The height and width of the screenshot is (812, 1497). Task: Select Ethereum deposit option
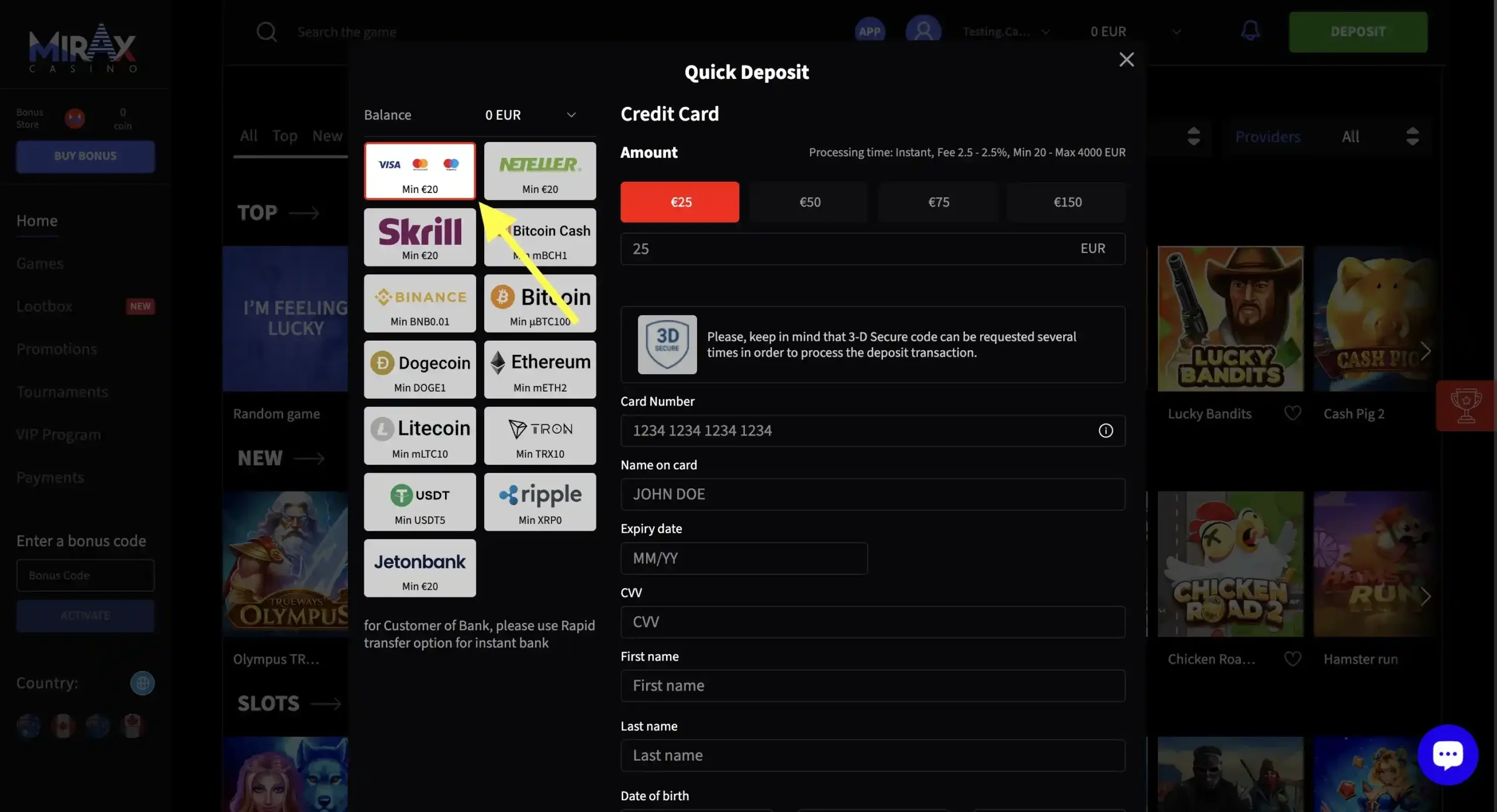click(x=540, y=369)
